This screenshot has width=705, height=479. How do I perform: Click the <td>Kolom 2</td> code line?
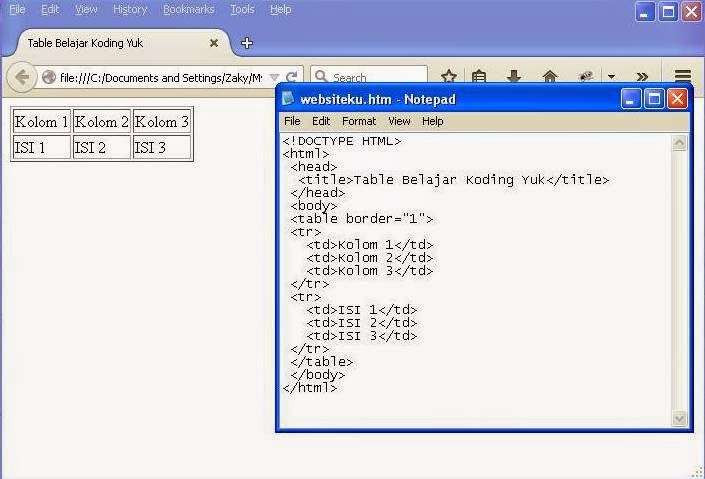coord(370,258)
